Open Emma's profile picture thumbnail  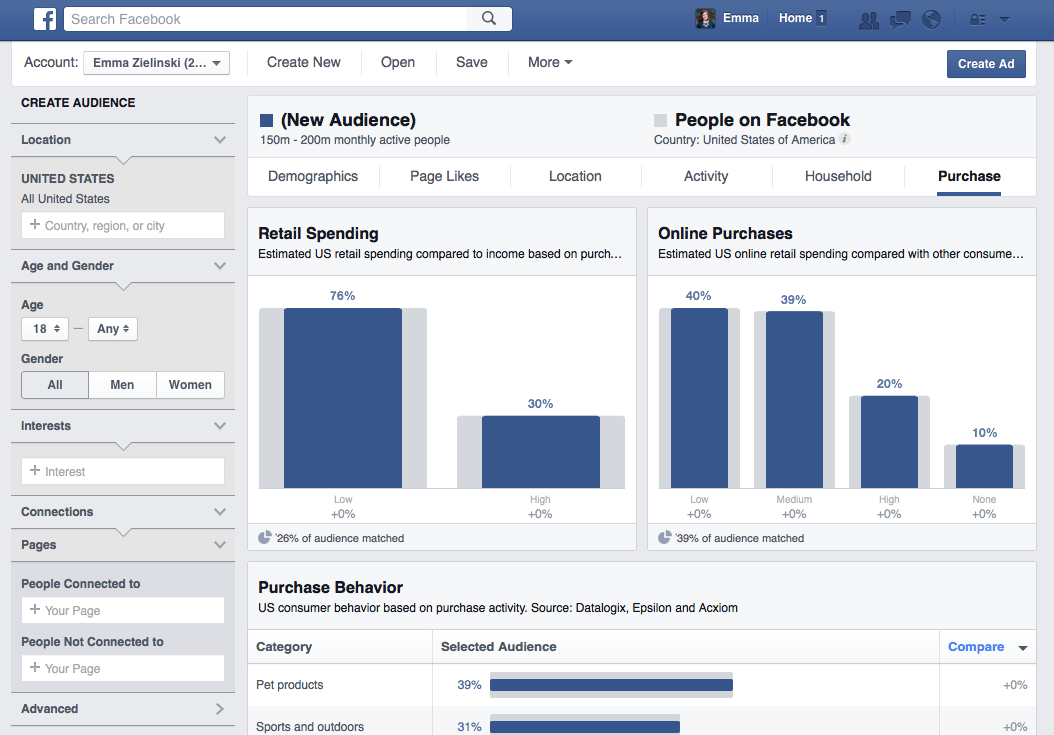tap(705, 18)
